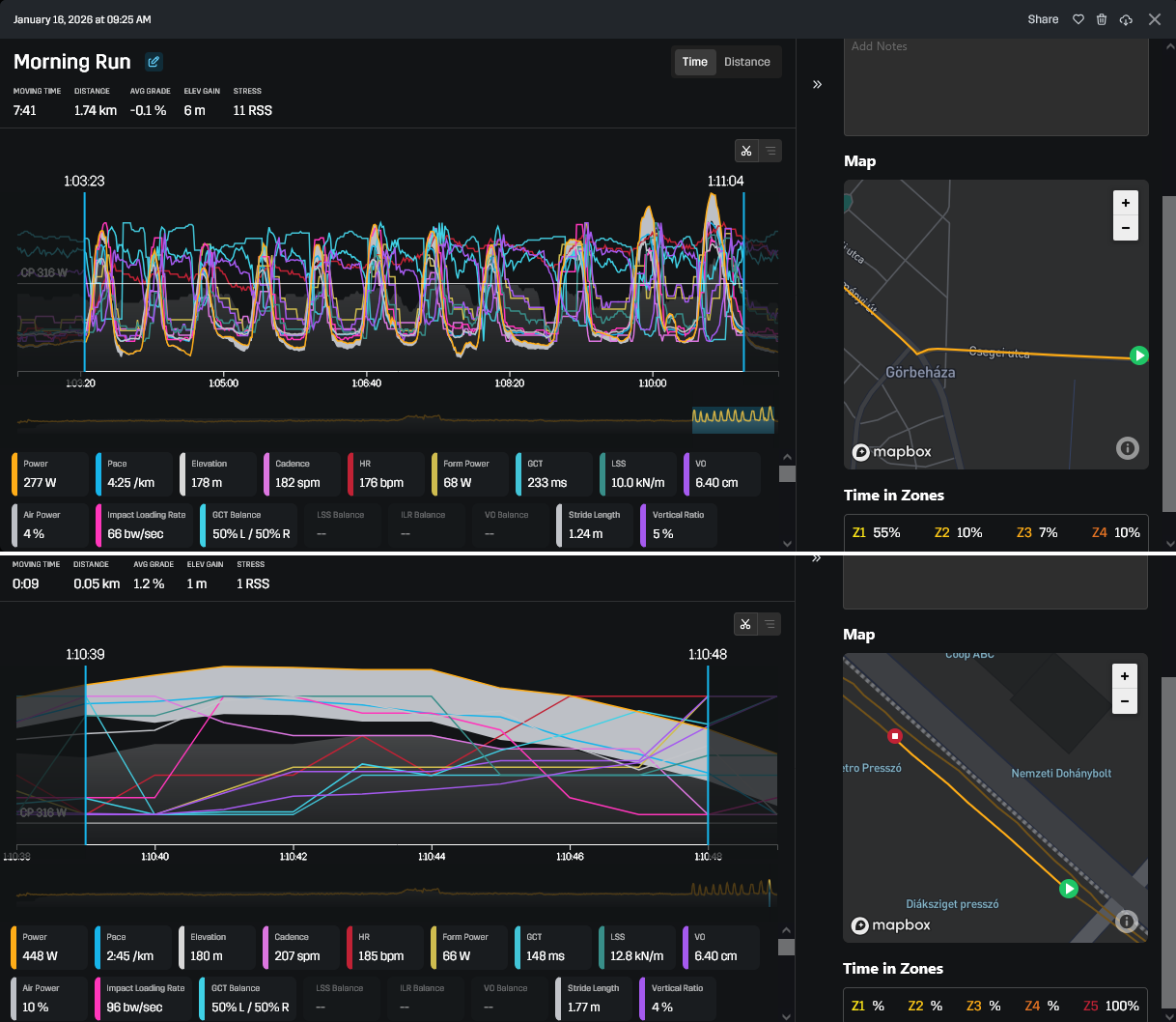This screenshot has height=1022, width=1176.
Task: Collapse the side panel with the lower double chevron
Action: click(816, 558)
